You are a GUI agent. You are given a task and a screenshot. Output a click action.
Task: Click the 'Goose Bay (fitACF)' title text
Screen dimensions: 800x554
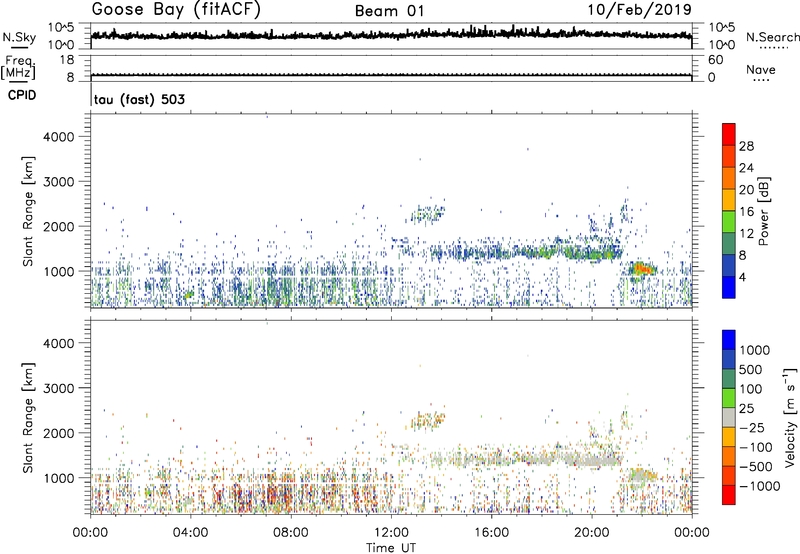pyautogui.click(x=176, y=9)
